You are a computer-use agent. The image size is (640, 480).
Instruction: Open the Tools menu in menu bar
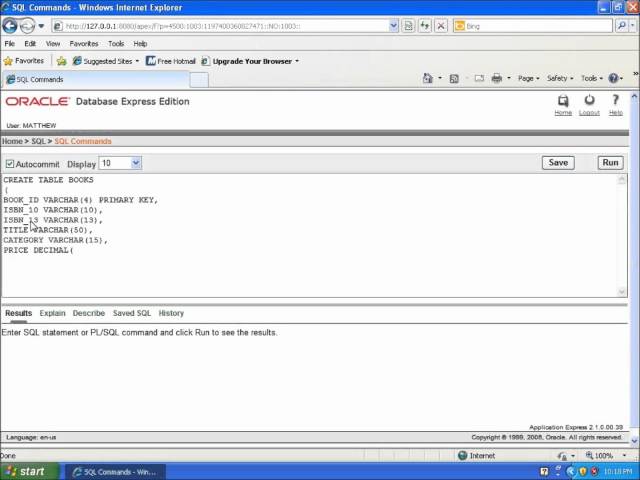[x=116, y=44]
